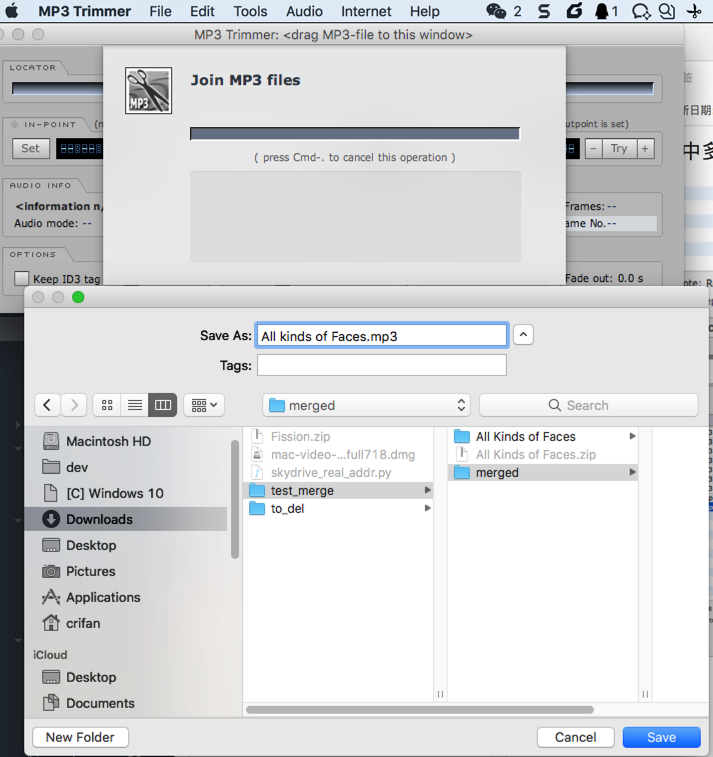
Task: Open the item grouping dropdown
Action: [204, 405]
